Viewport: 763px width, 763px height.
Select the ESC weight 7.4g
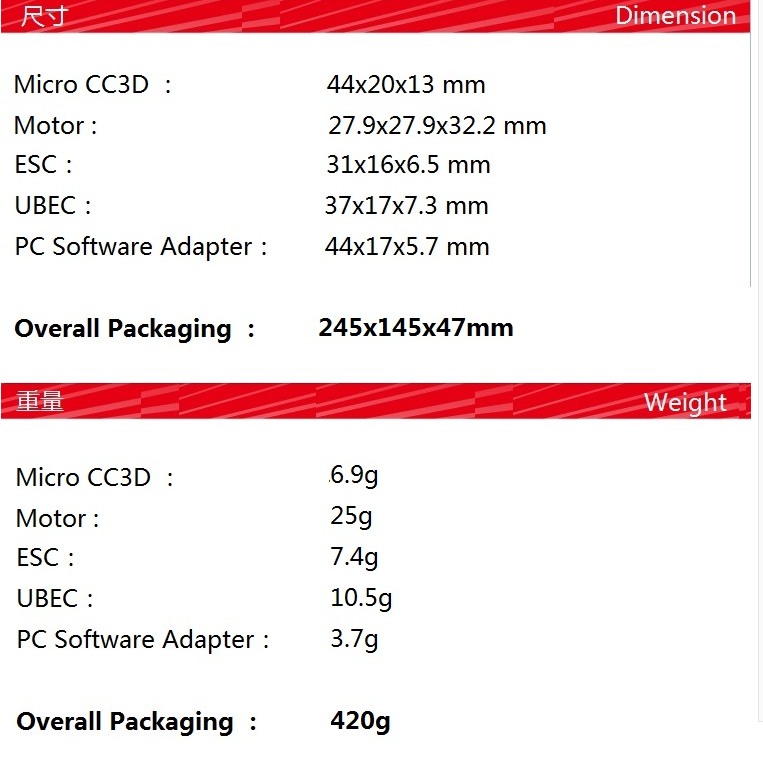click(354, 557)
